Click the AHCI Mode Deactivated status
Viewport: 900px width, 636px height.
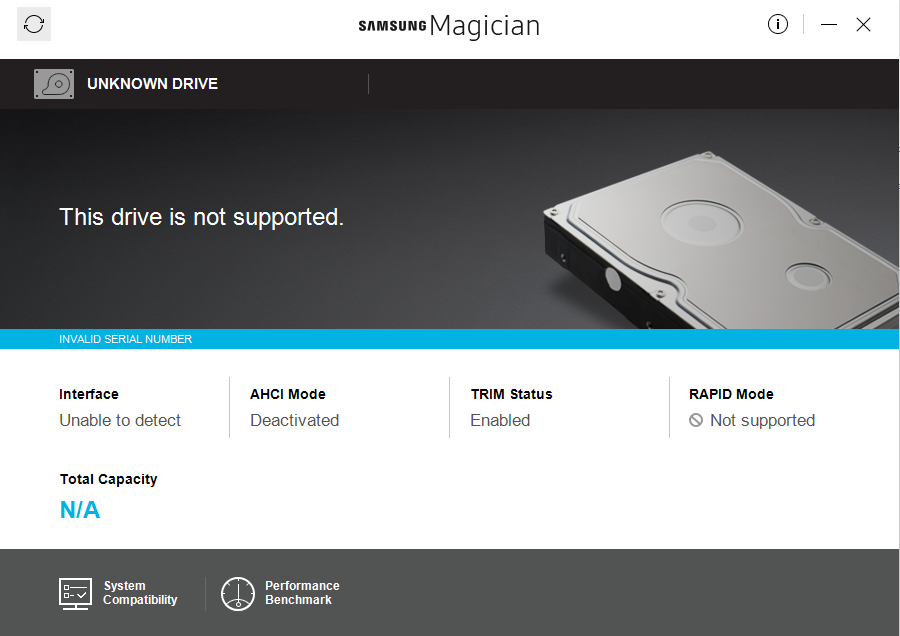pyautogui.click(x=294, y=420)
